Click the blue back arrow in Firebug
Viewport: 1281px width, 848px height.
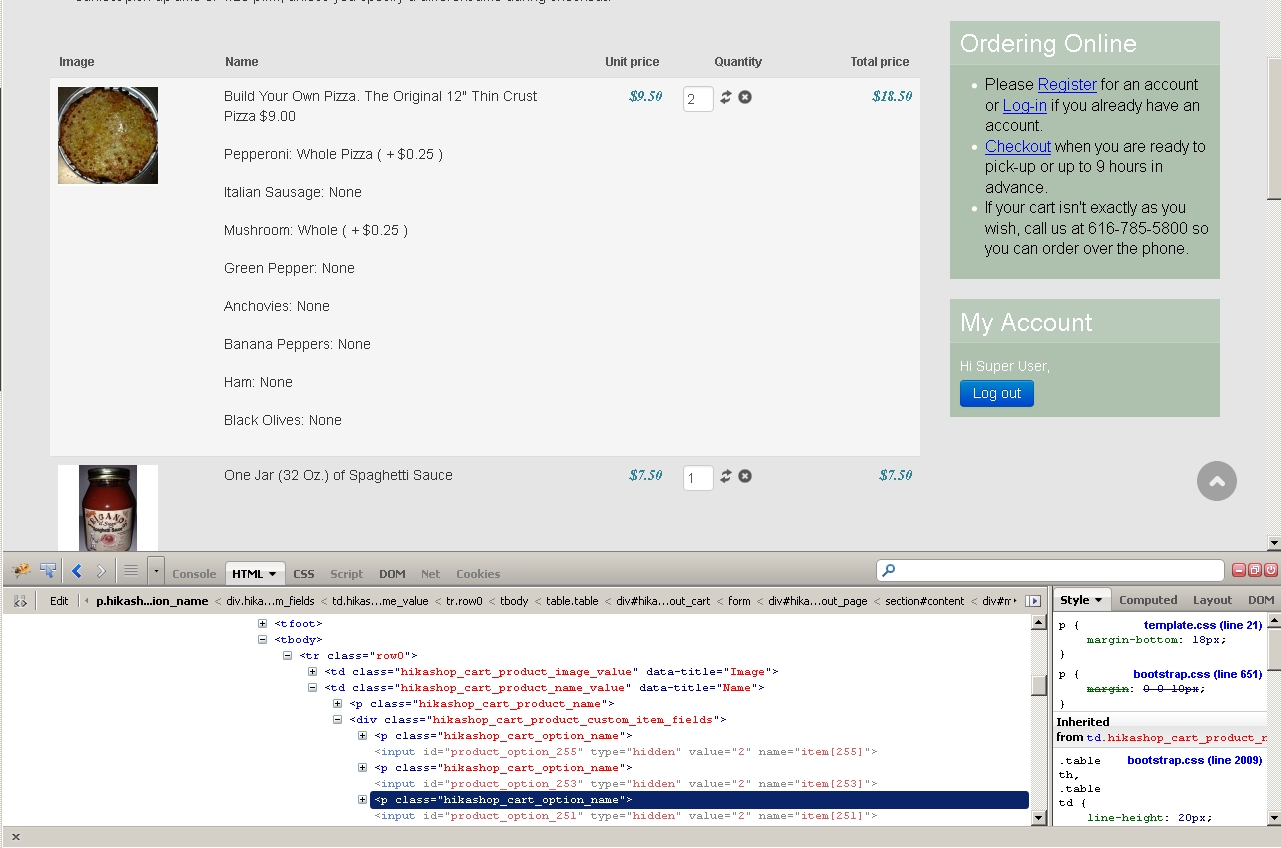coord(77,572)
